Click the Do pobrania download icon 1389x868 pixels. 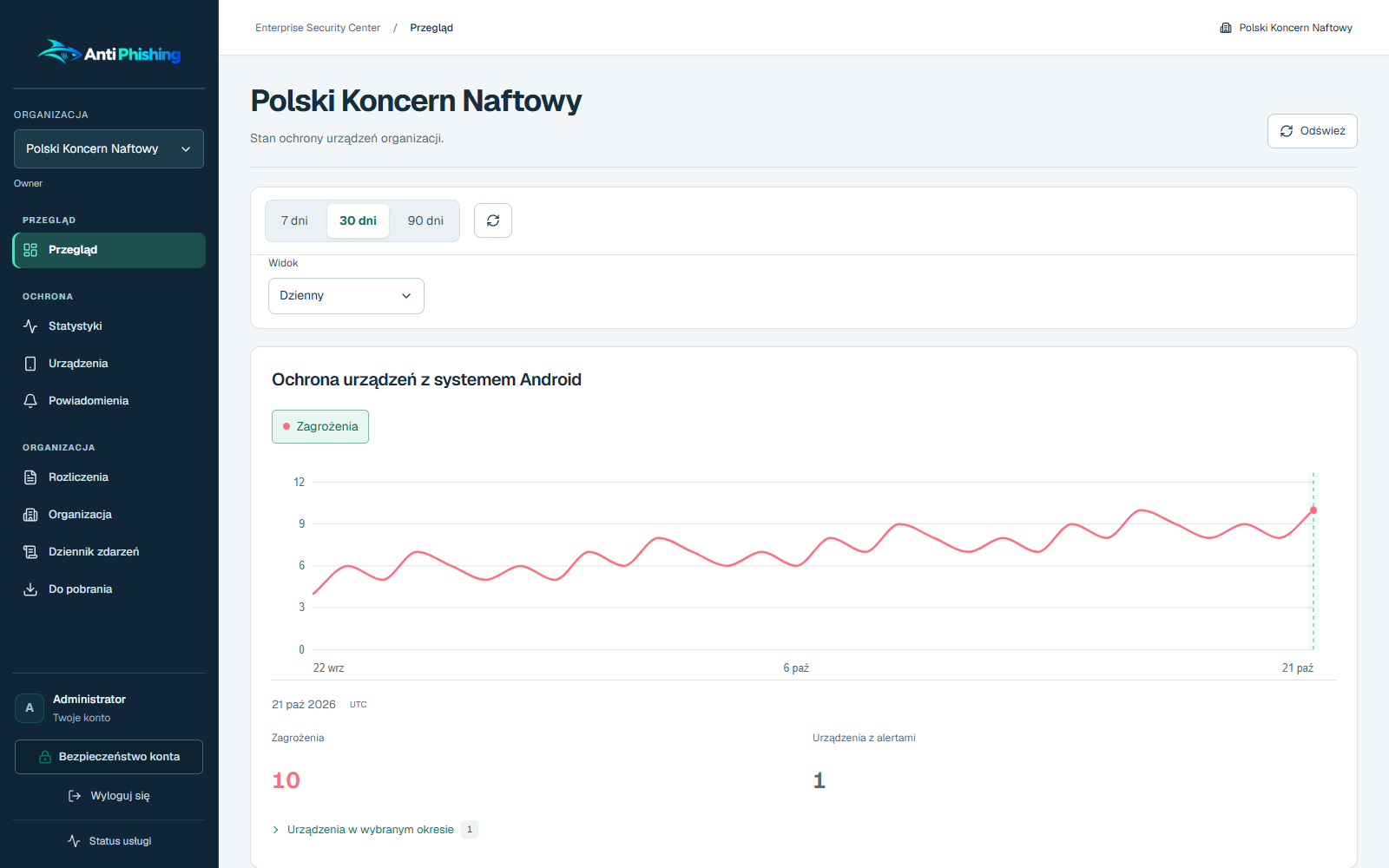tap(30, 589)
